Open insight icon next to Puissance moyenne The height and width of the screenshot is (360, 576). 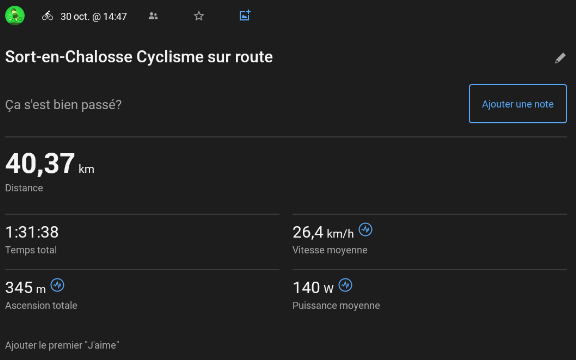tap(345, 285)
